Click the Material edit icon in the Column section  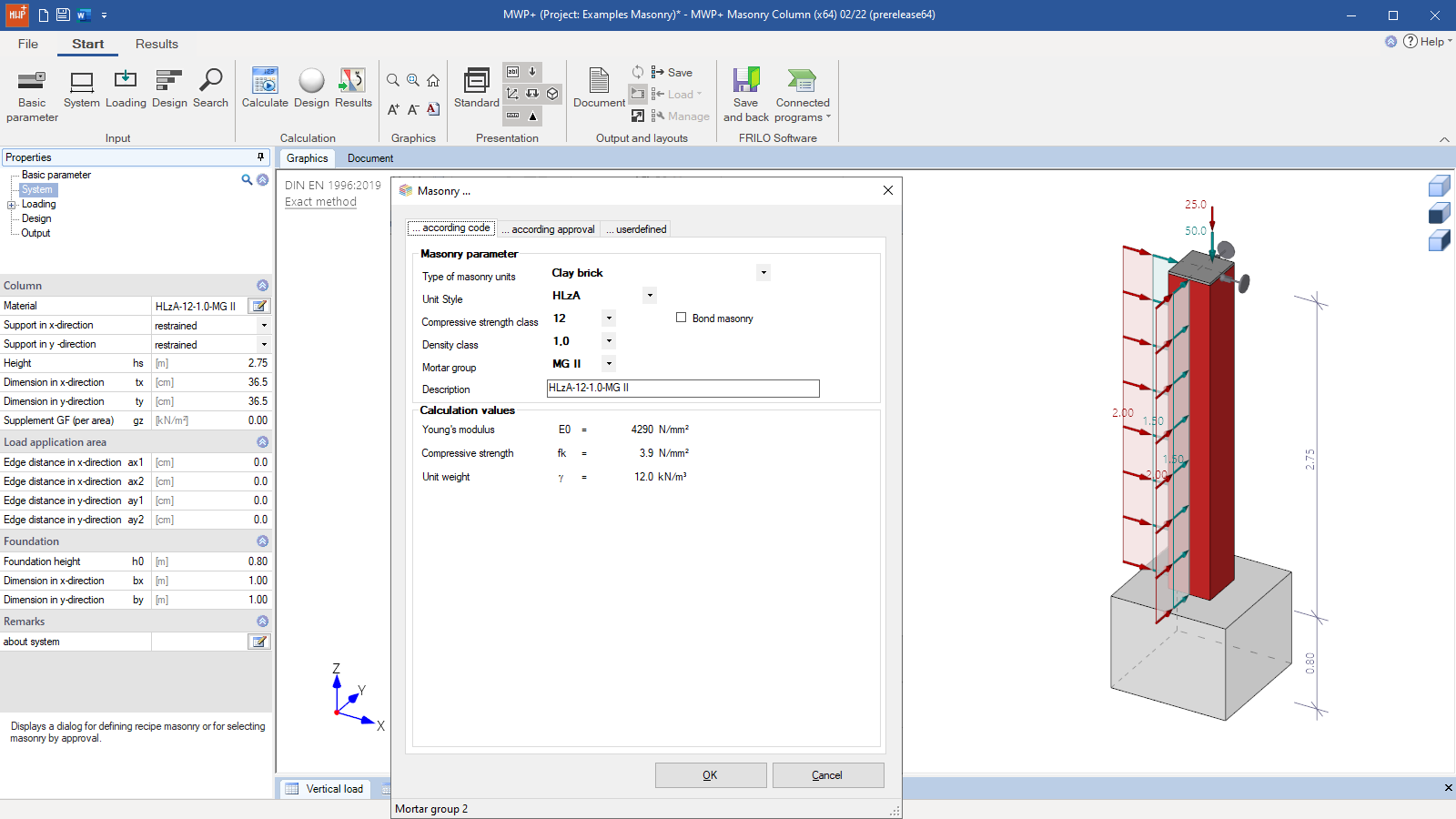[259, 307]
